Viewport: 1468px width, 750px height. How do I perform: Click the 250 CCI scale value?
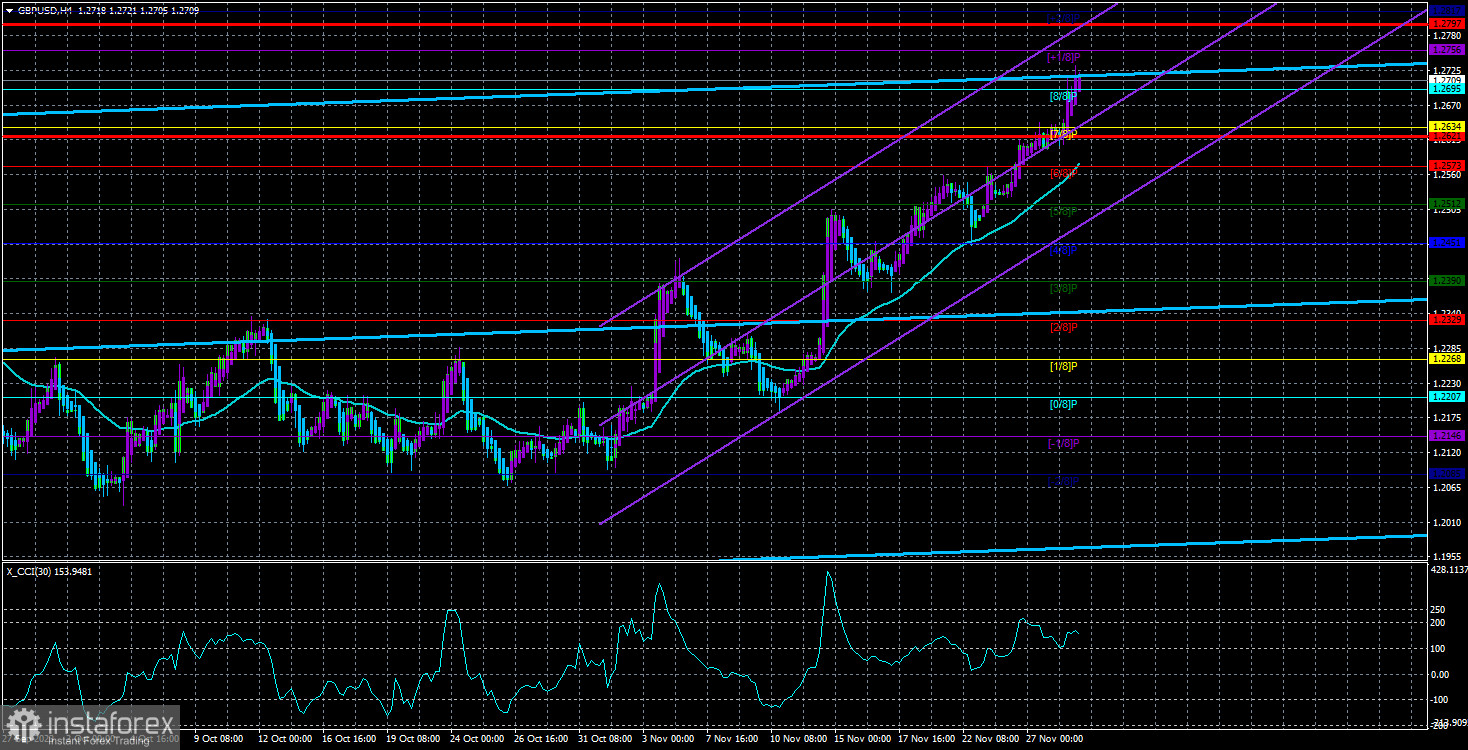coord(1439,608)
